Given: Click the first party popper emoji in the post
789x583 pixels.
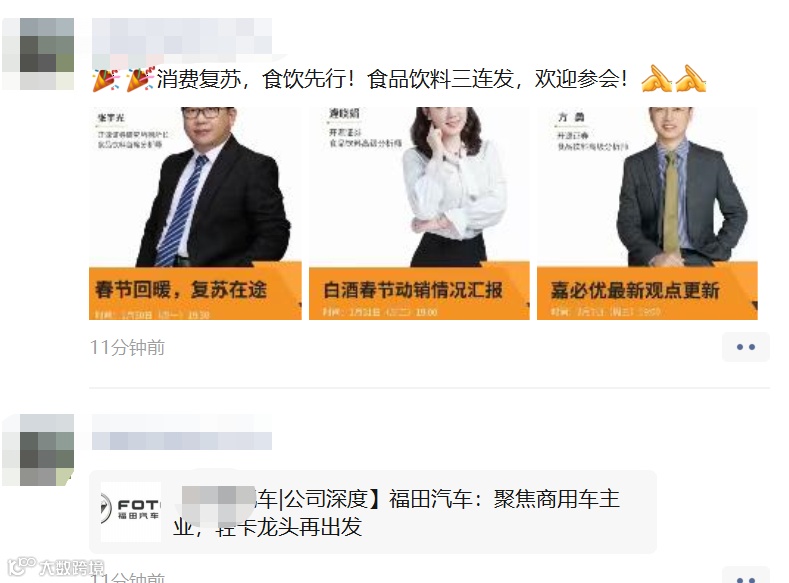Looking at the screenshot, I should [x=106, y=80].
